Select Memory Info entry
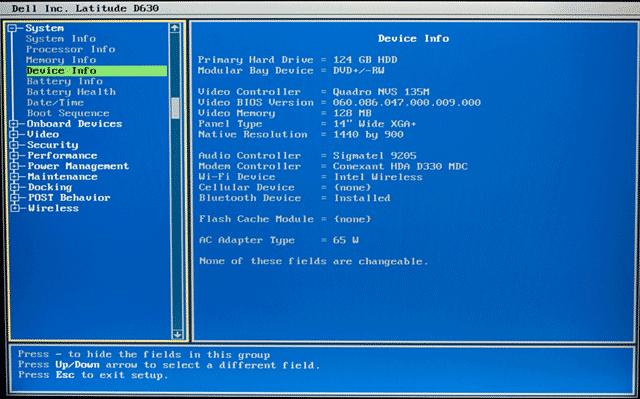 61,60
